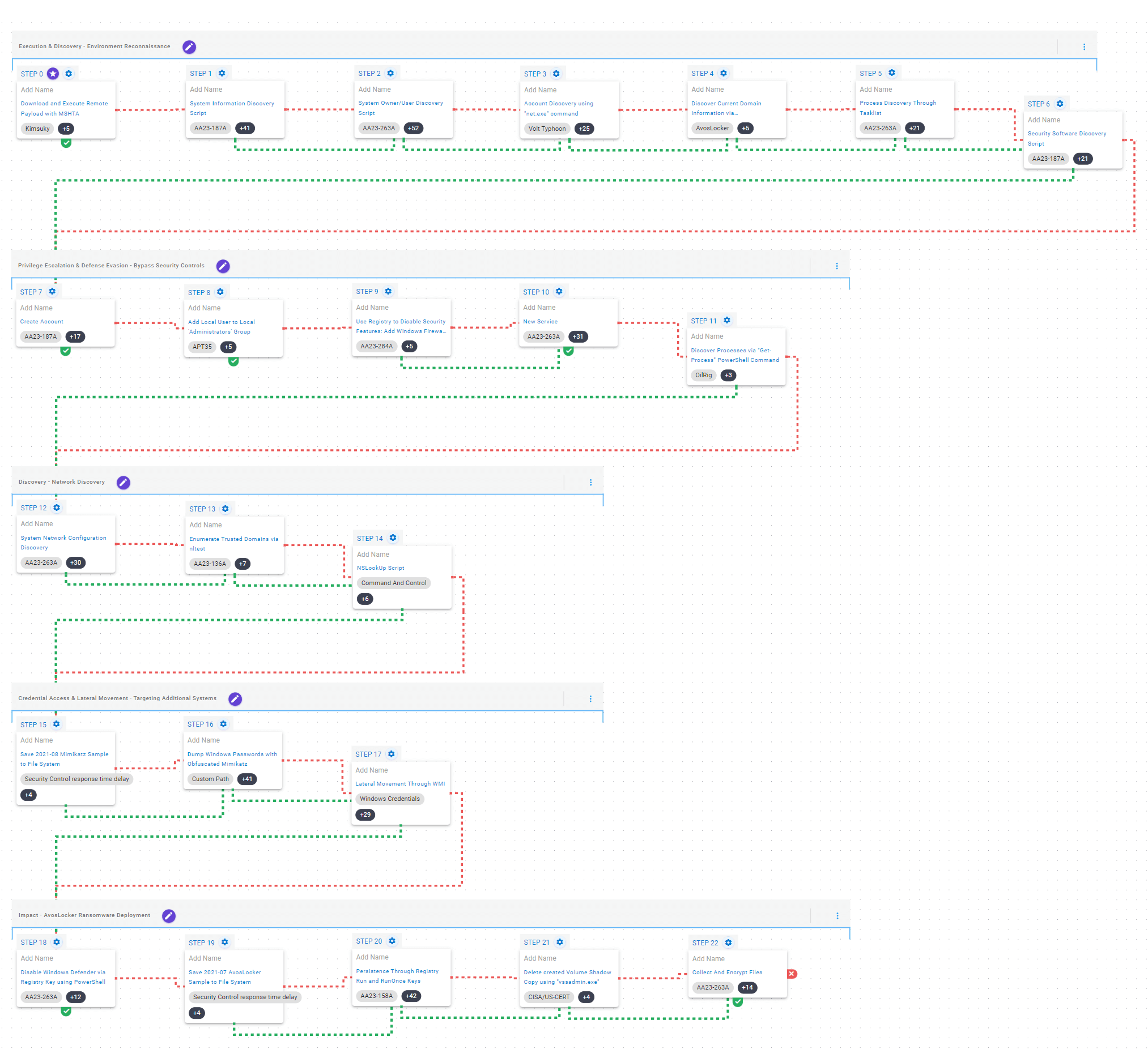Toggle green checkmark under STEP 8 card
Image resolution: width=1148 pixels, height=1049 pixels.
point(233,361)
